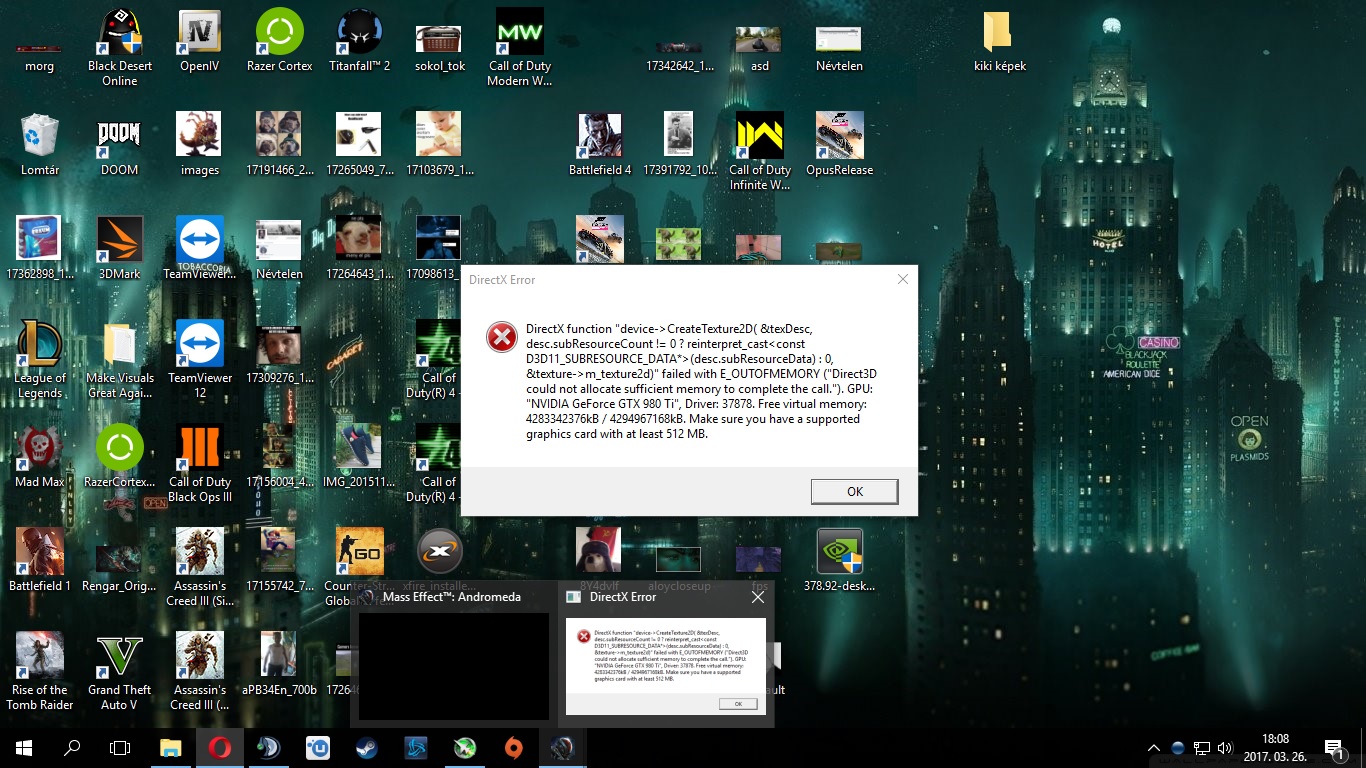Open the Rise of the Tomb Raider shortcut
This screenshot has width=1366, height=768.
(40, 672)
